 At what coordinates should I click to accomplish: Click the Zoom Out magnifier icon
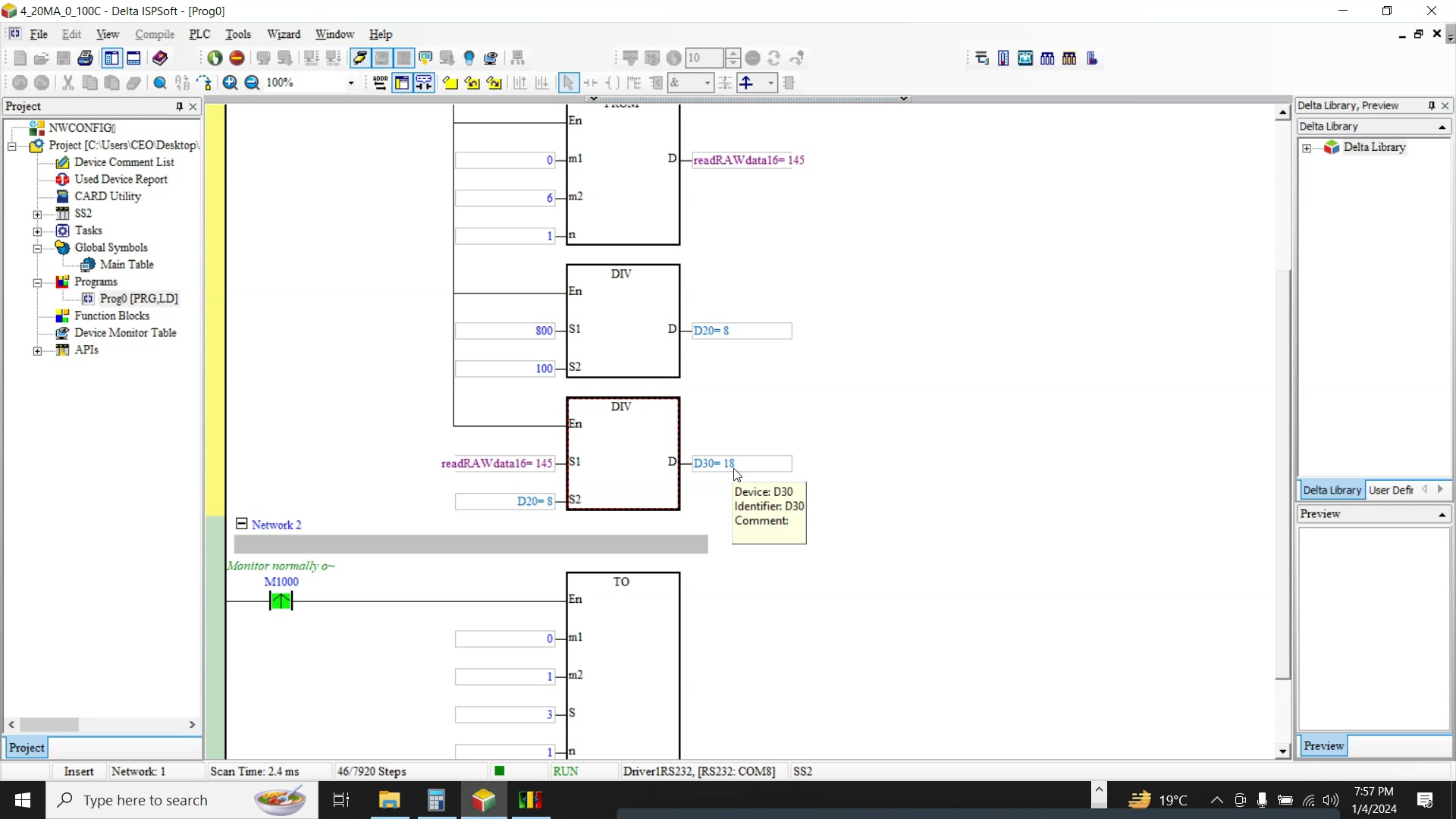253,83
